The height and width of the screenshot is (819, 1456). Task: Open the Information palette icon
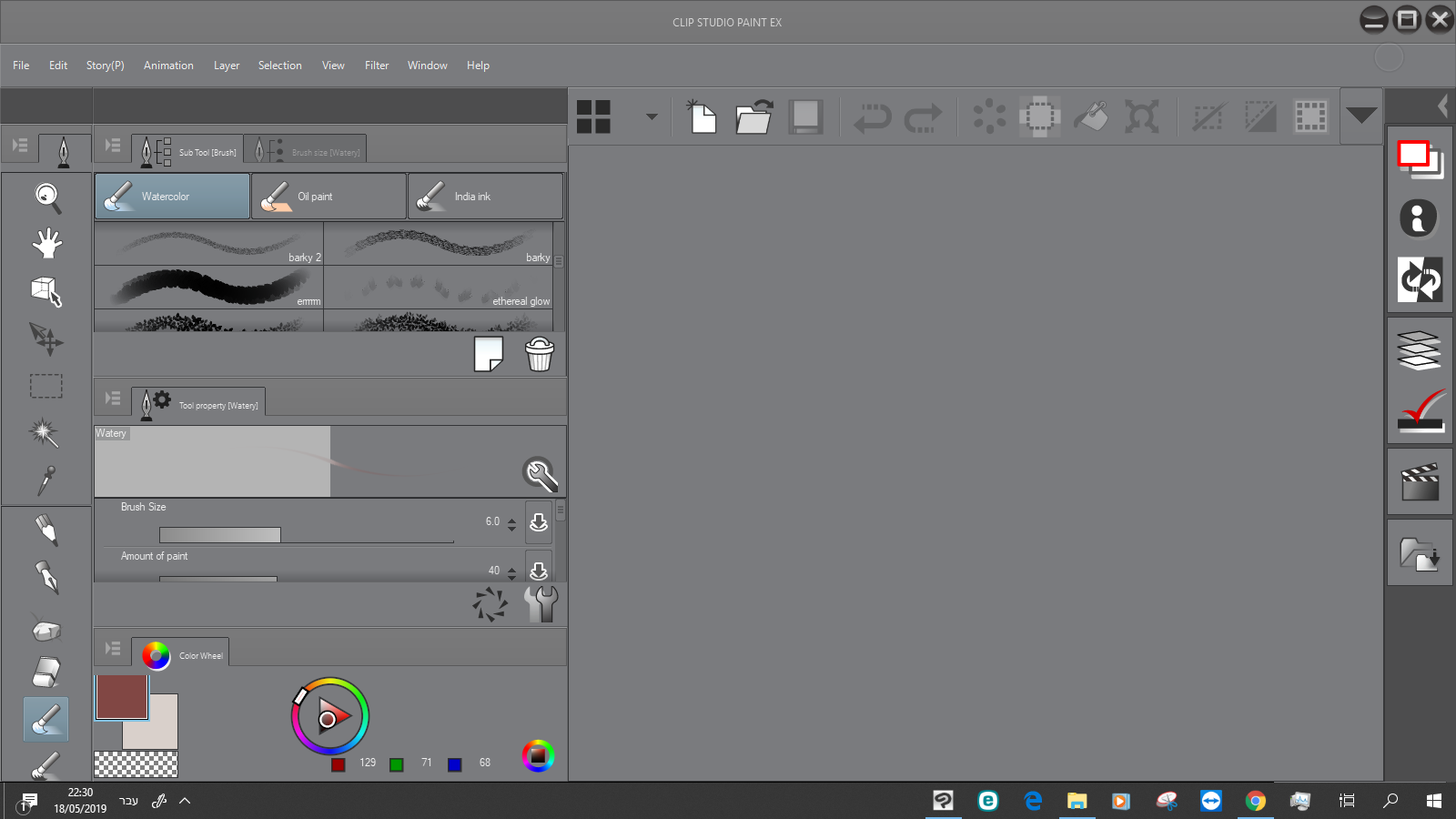tap(1419, 218)
